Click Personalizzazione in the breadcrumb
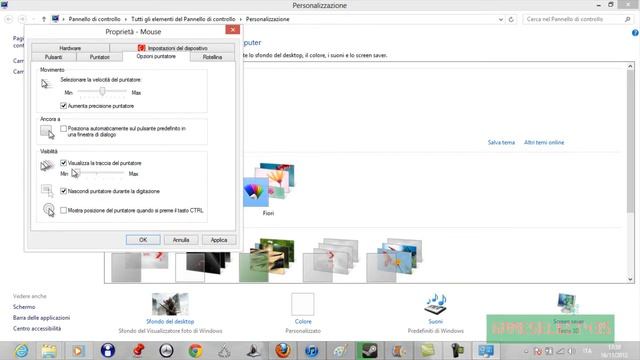The height and width of the screenshot is (360, 640). tap(267, 19)
